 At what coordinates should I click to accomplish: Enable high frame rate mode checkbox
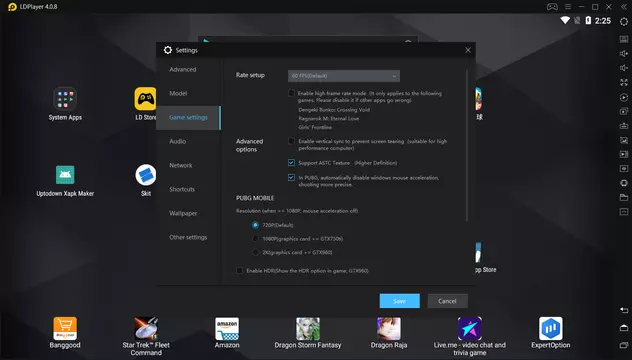click(x=291, y=93)
